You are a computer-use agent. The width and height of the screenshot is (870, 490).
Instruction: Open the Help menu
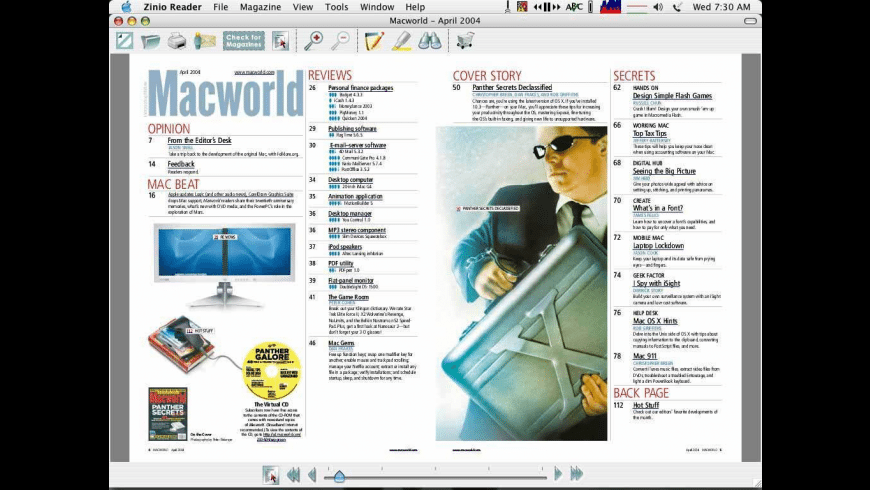click(415, 7)
